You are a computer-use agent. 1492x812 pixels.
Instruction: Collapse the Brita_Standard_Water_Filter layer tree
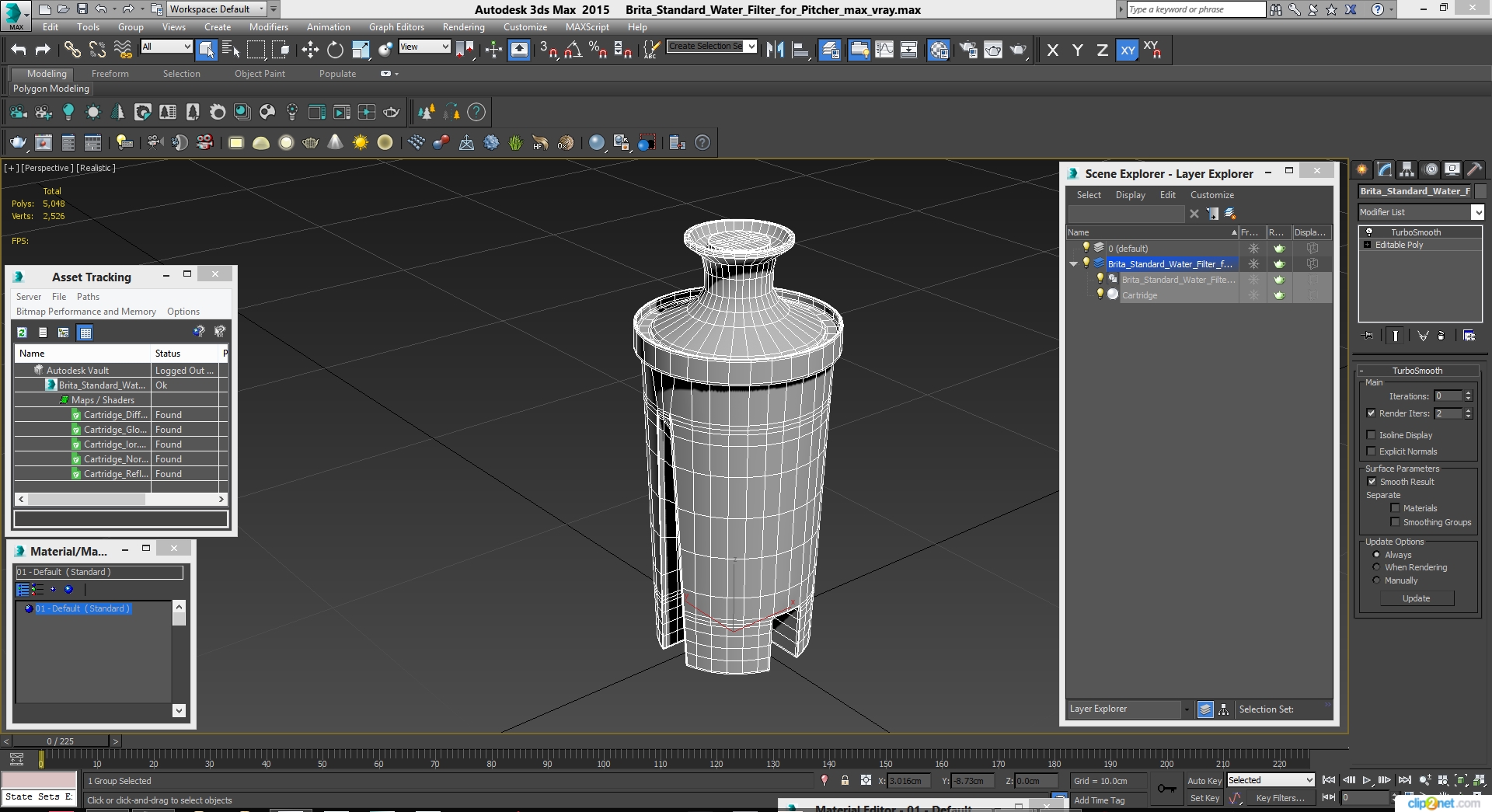1074,264
